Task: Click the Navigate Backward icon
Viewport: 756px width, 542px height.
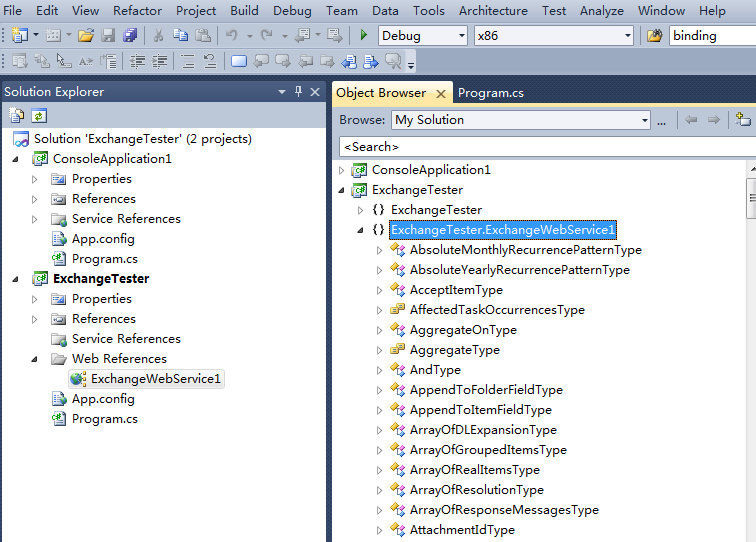Action: (303, 35)
